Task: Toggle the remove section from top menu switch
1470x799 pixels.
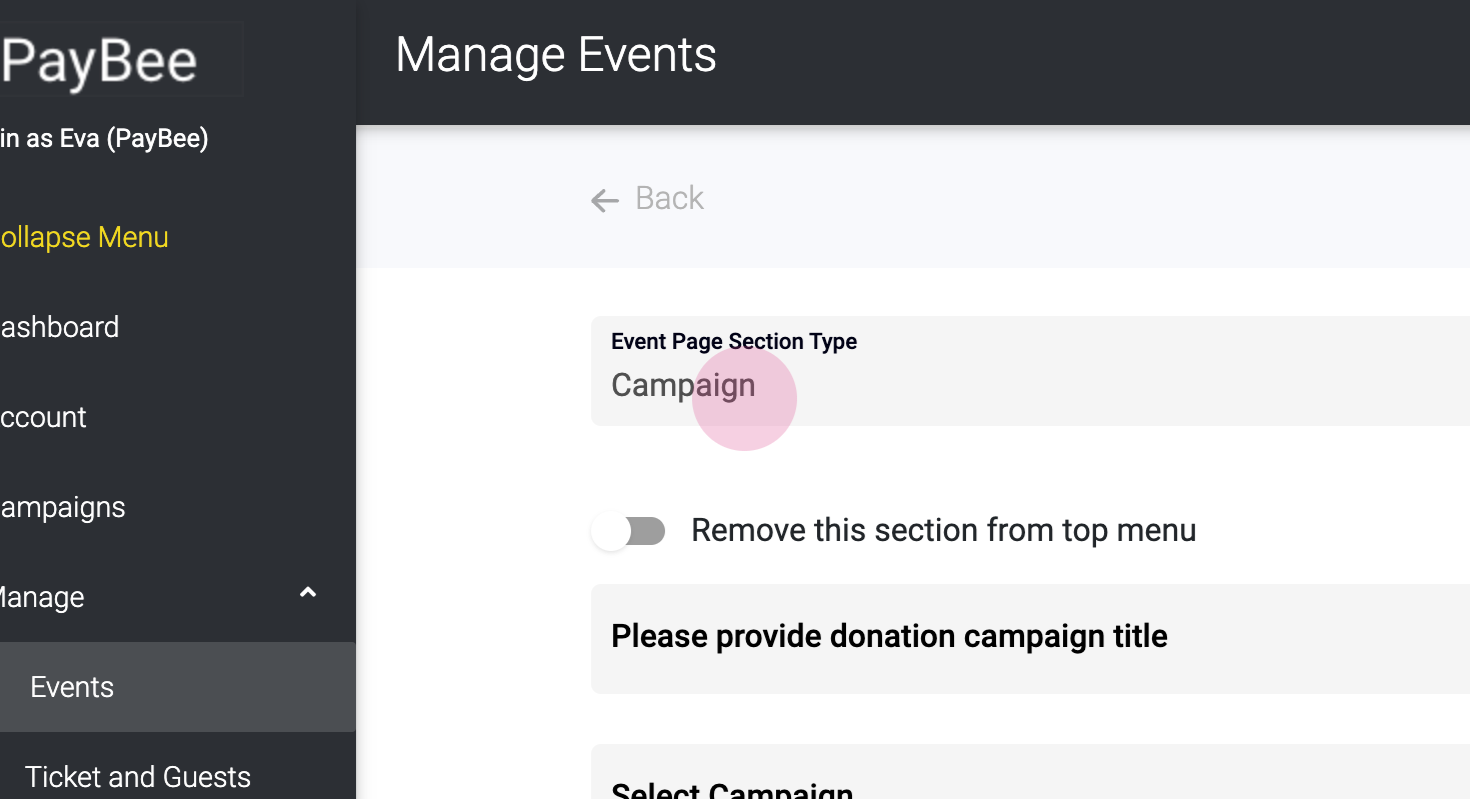Action: pos(628,531)
